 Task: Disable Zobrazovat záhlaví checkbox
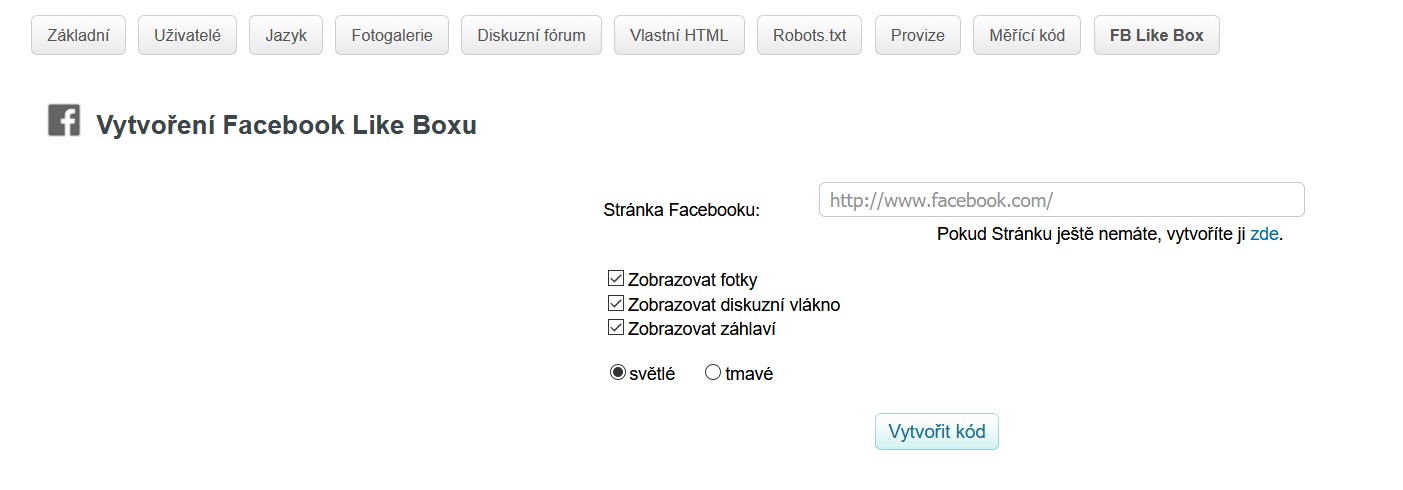click(616, 328)
